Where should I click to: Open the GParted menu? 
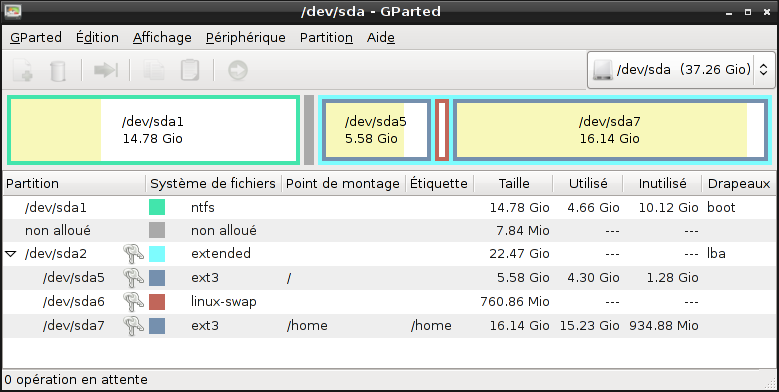(36, 38)
